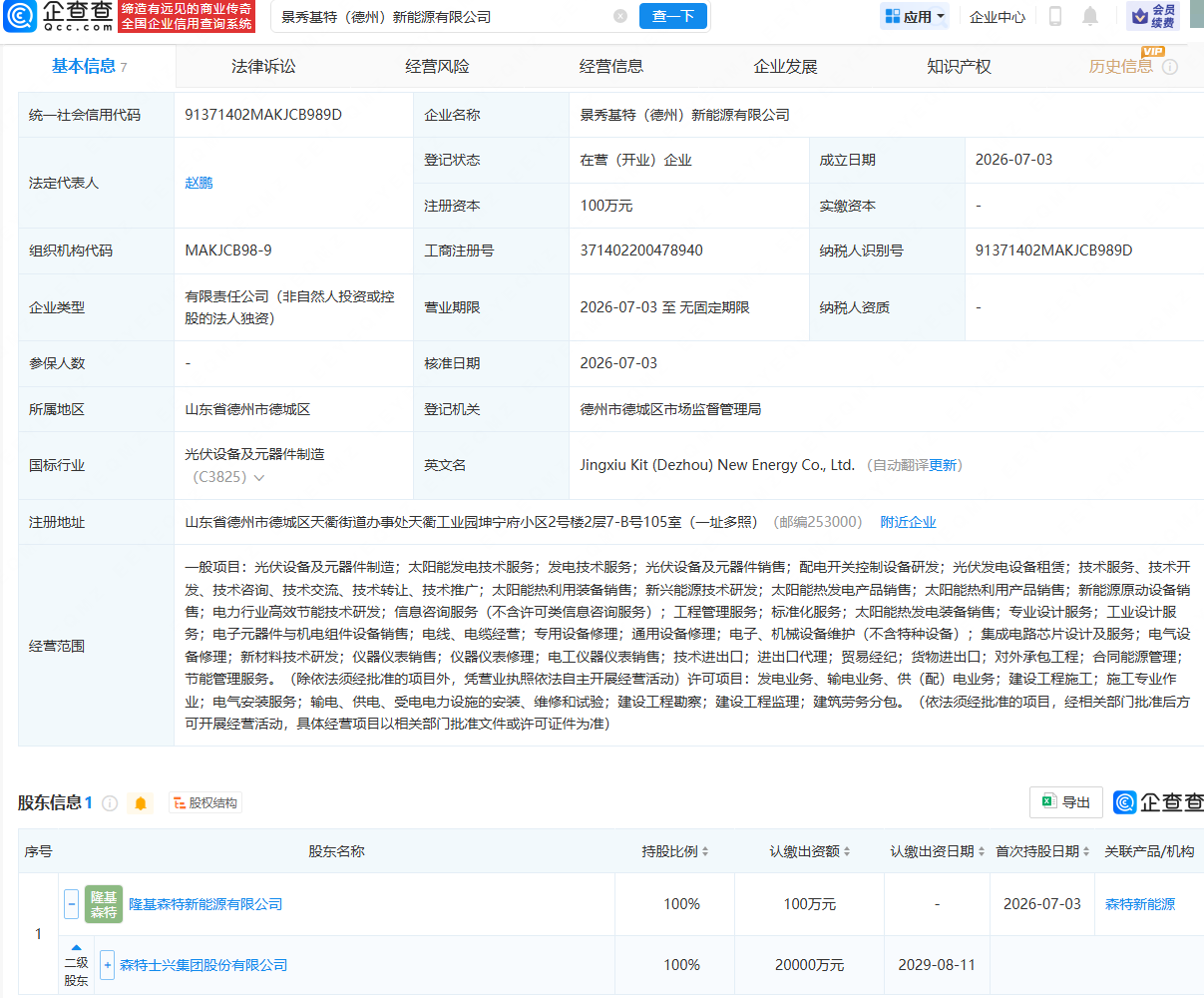
Task: Click the info icon beside 股东信息
Action: point(110,803)
